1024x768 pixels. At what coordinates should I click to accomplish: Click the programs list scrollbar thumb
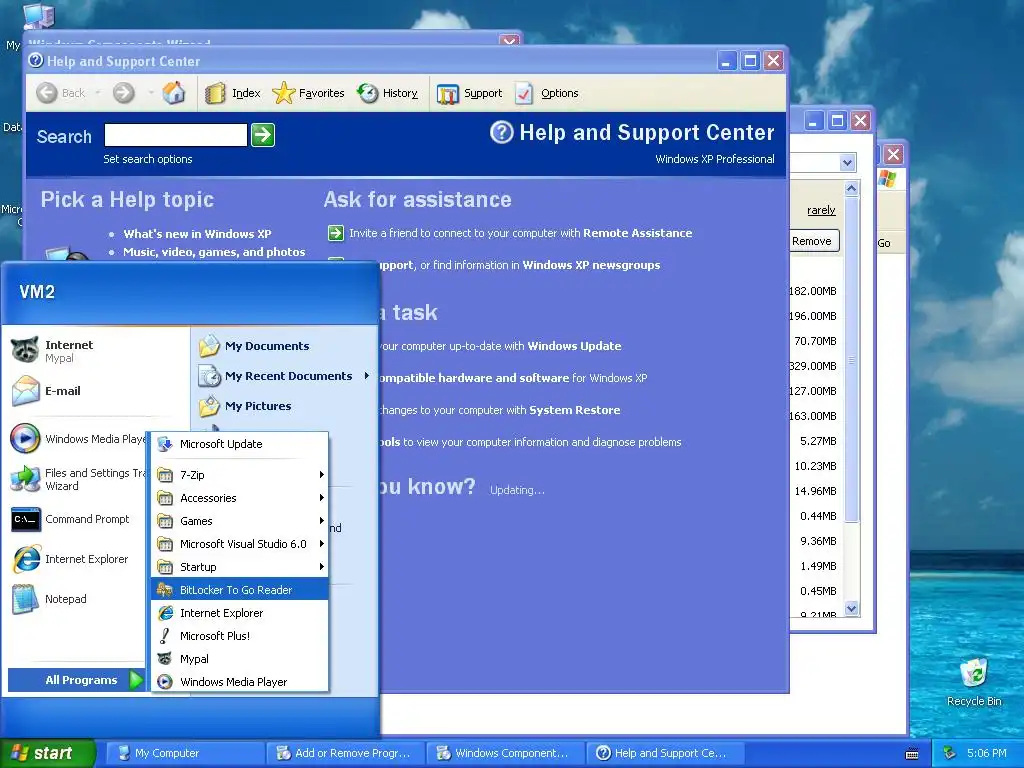click(x=851, y=359)
